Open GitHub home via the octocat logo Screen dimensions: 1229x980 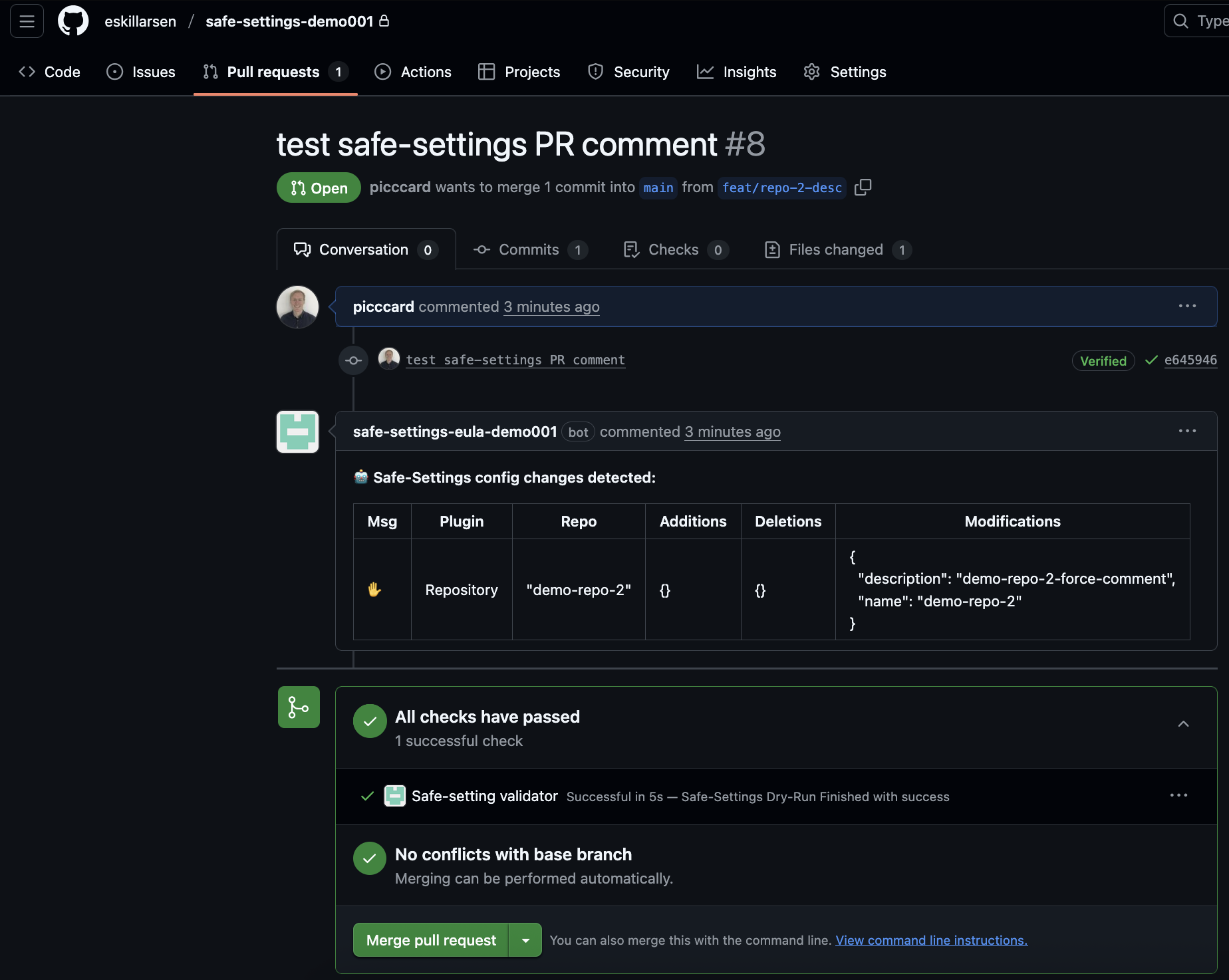72,21
